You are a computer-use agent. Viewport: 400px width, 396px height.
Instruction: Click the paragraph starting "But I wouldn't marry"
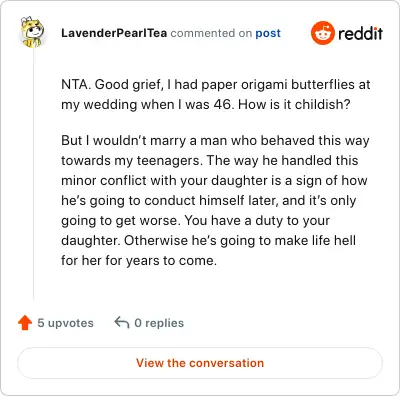(215, 200)
